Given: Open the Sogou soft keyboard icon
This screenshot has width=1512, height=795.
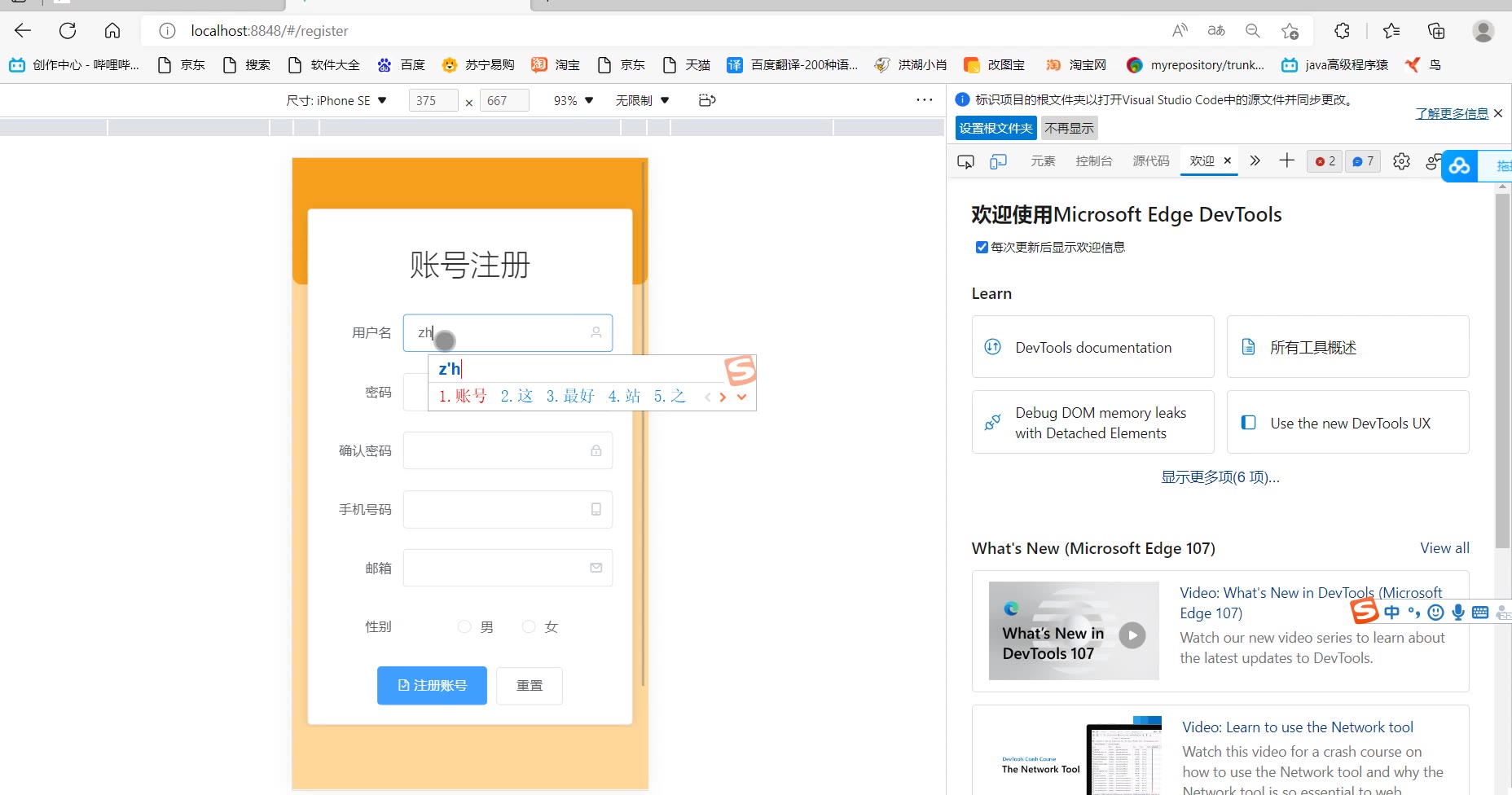Looking at the screenshot, I should coord(1480,612).
